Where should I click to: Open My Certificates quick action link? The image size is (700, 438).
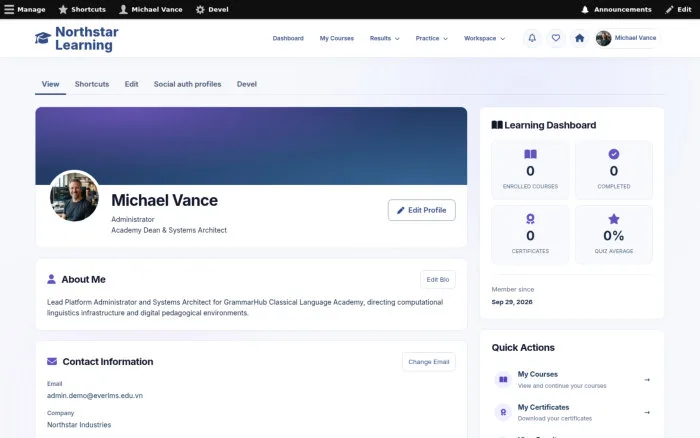(x=572, y=412)
